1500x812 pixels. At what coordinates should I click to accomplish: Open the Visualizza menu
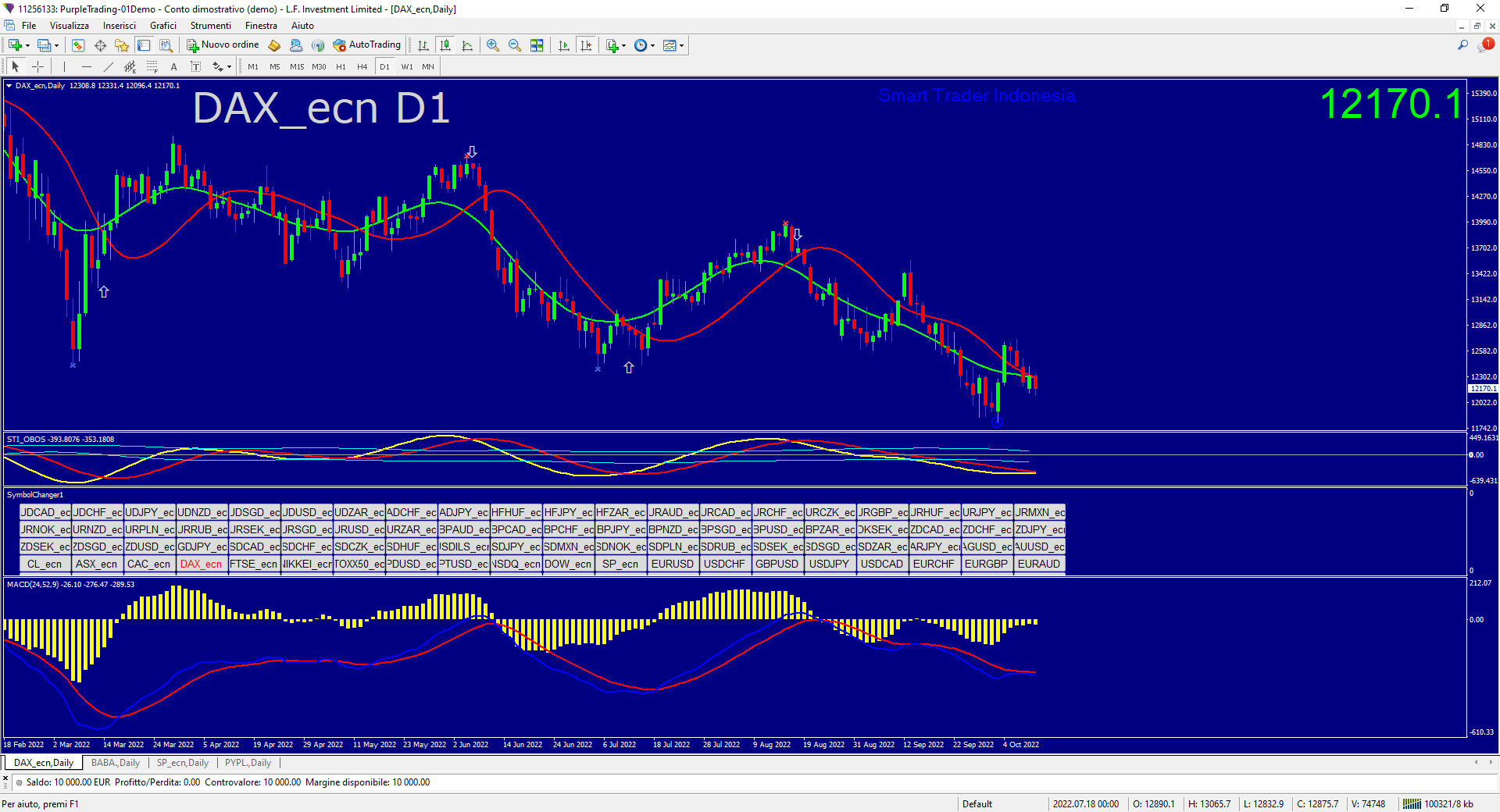click(x=70, y=26)
